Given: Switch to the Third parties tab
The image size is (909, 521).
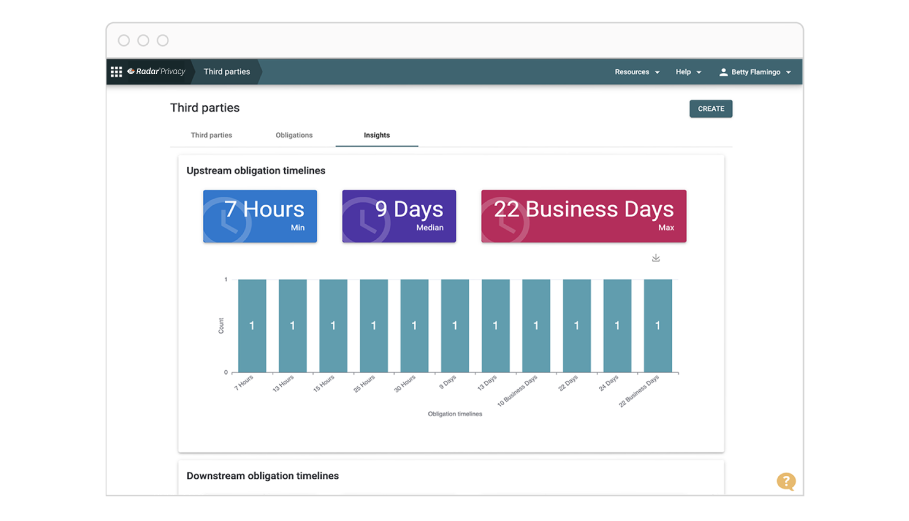Looking at the screenshot, I should (x=211, y=135).
